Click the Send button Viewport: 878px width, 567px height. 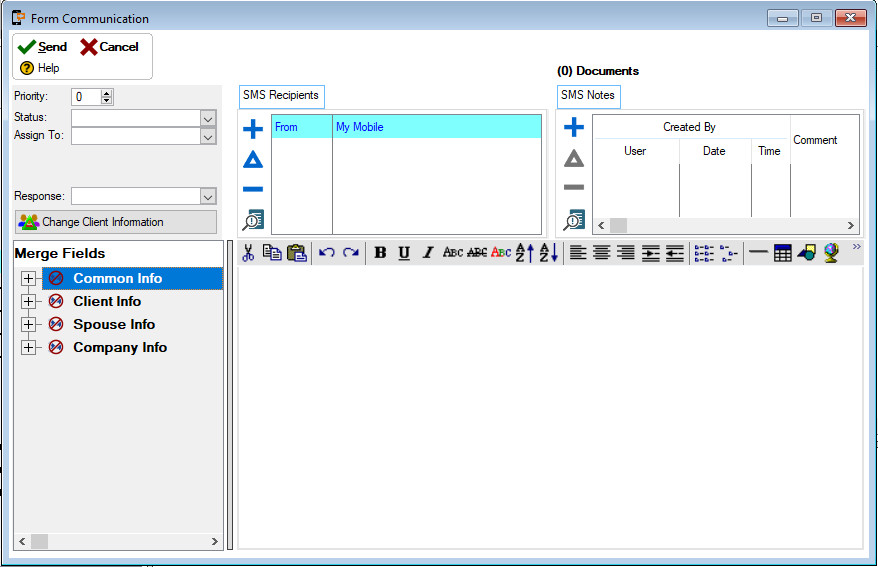pyautogui.click(x=43, y=47)
